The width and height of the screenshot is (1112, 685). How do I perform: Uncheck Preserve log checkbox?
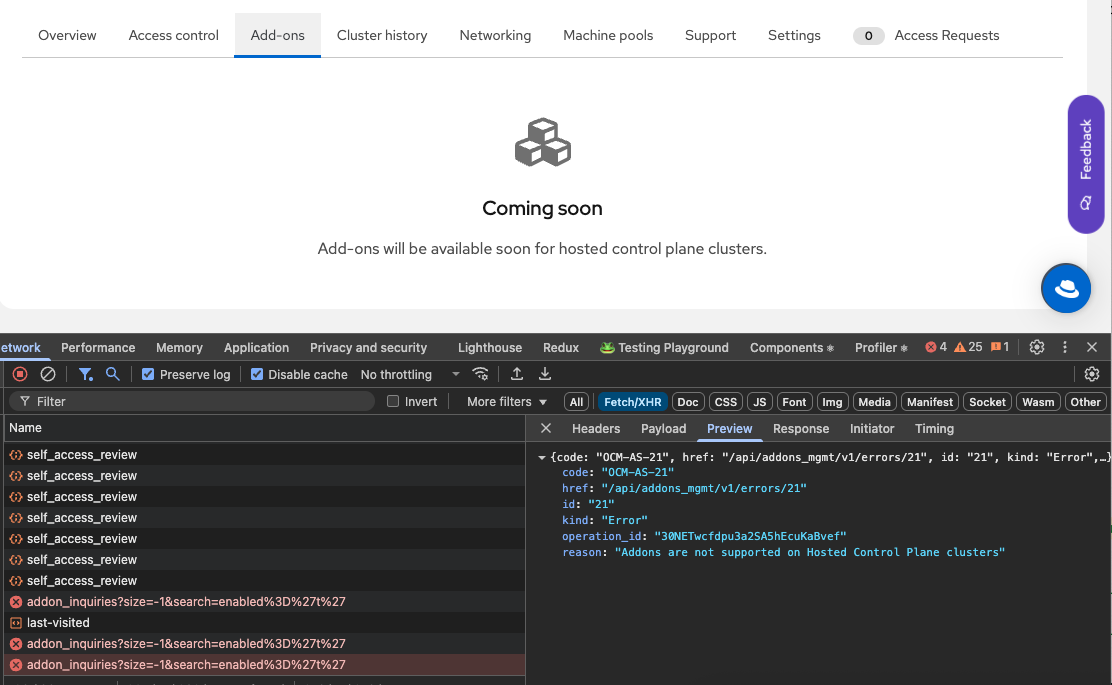[148, 374]
